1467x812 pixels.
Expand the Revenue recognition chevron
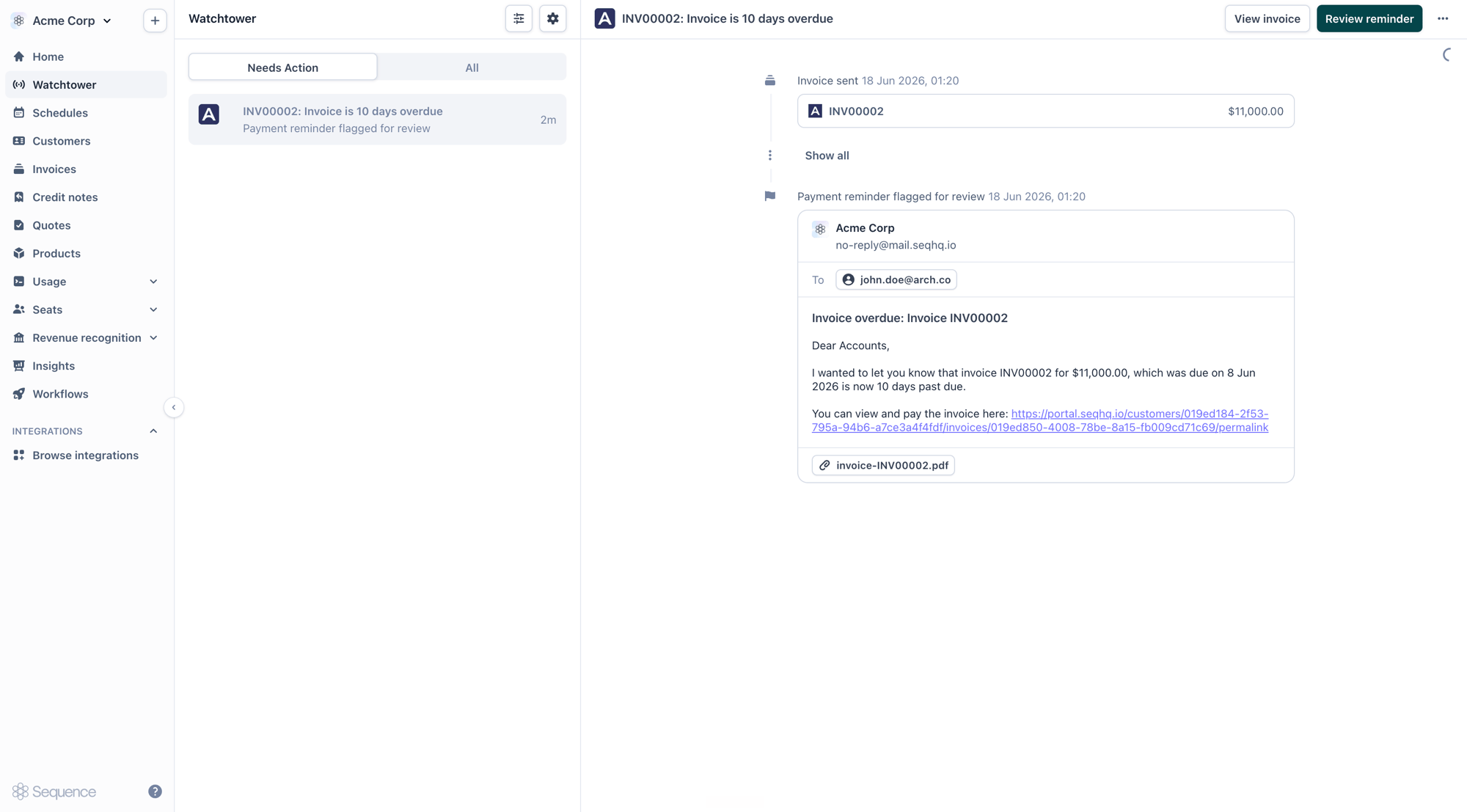pyautogui.click(x=153, y=337)
